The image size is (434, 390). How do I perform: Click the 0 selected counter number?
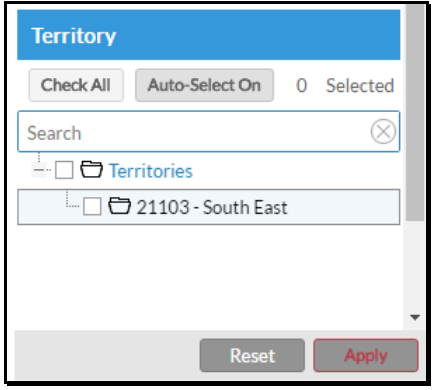pyautogui.click(x=302, y=86)
